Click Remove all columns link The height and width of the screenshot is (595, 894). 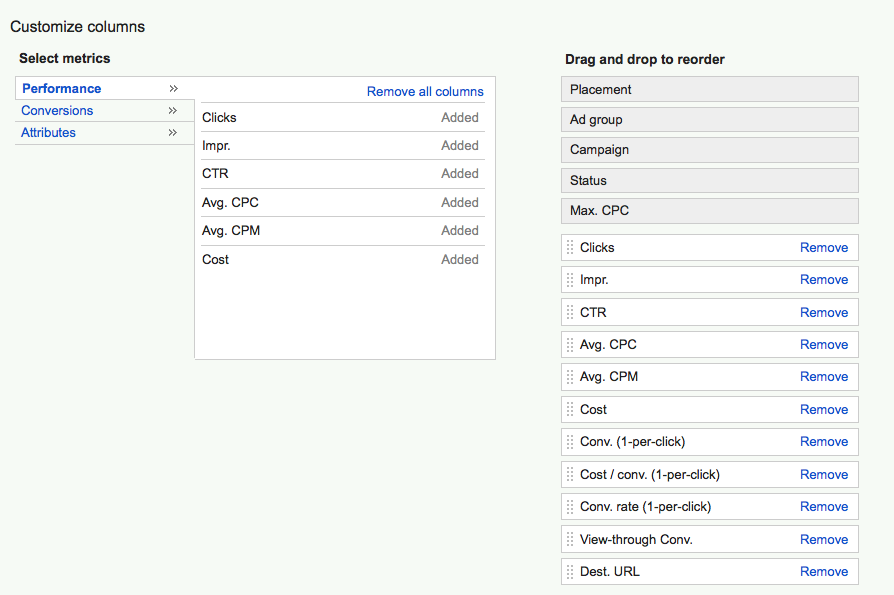(x=425, y=91)
